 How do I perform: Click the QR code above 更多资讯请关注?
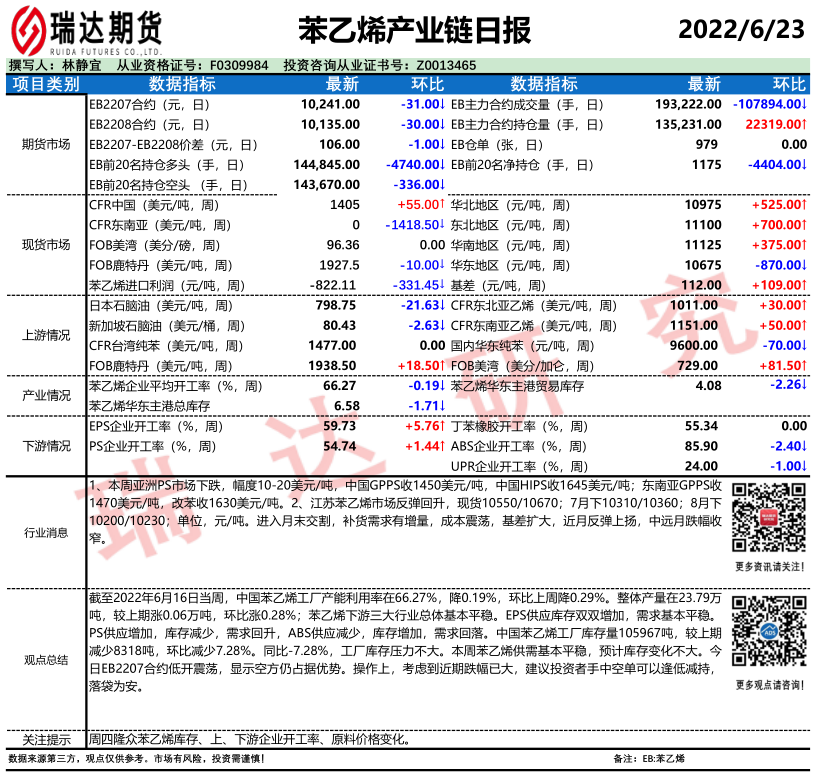(x=766, y=517)
